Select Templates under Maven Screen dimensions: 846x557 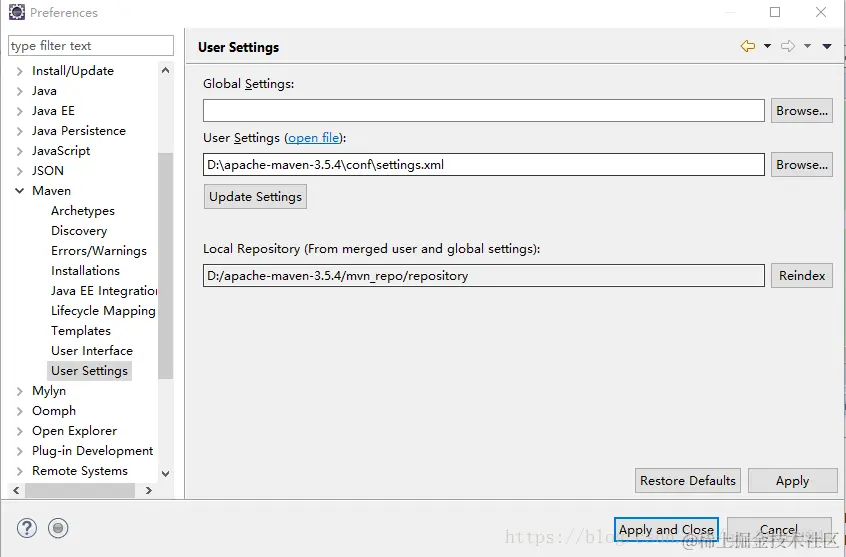click(x=81, y=331)
